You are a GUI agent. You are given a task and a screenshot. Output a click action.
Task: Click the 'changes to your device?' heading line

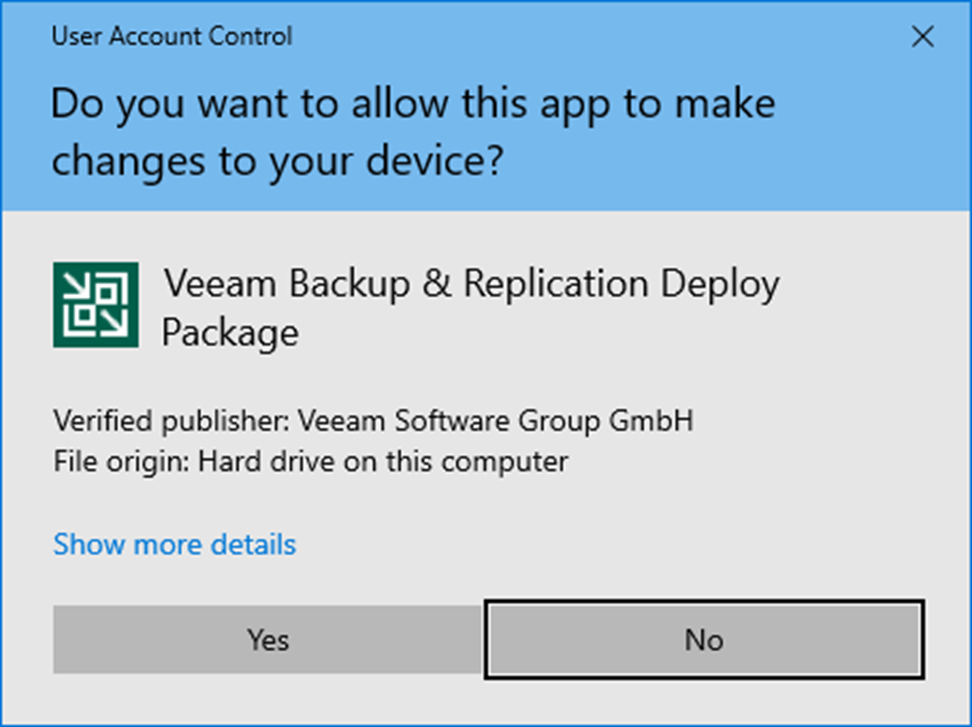[277, 162]
